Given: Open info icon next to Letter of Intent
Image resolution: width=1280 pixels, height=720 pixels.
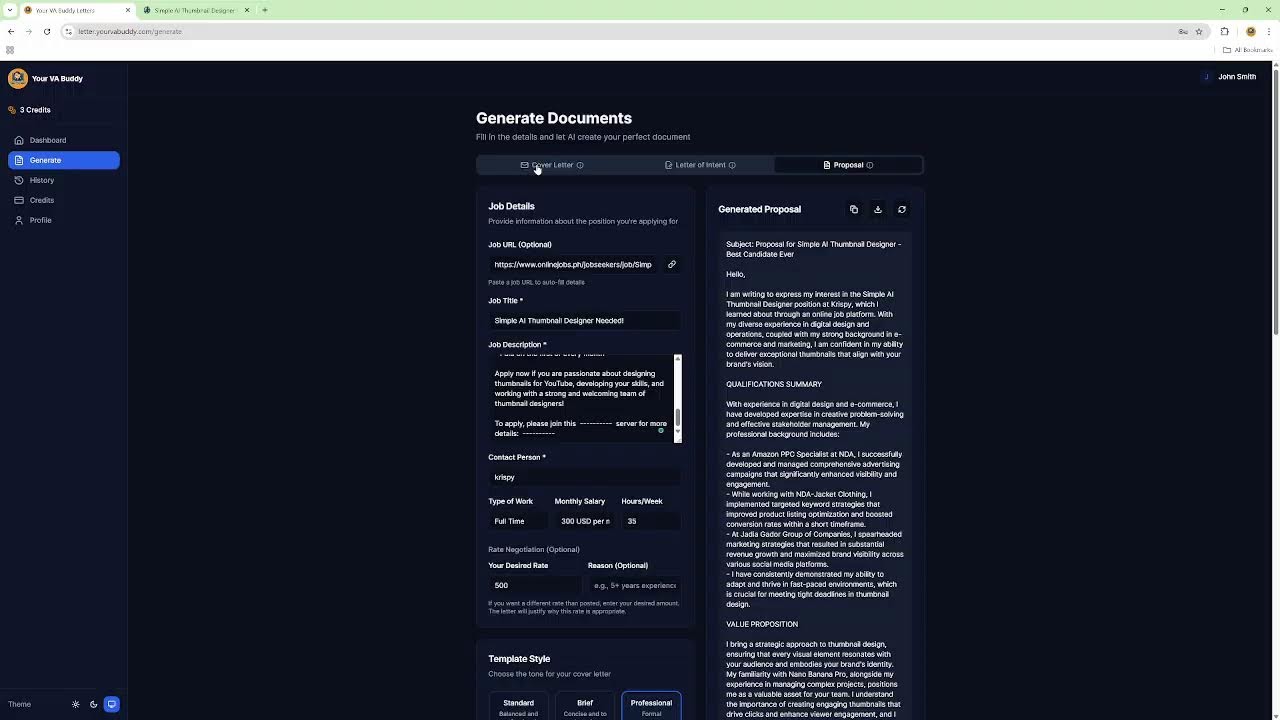Looking at the screenshot, I should pyautogui.click(x=732, y=165).
